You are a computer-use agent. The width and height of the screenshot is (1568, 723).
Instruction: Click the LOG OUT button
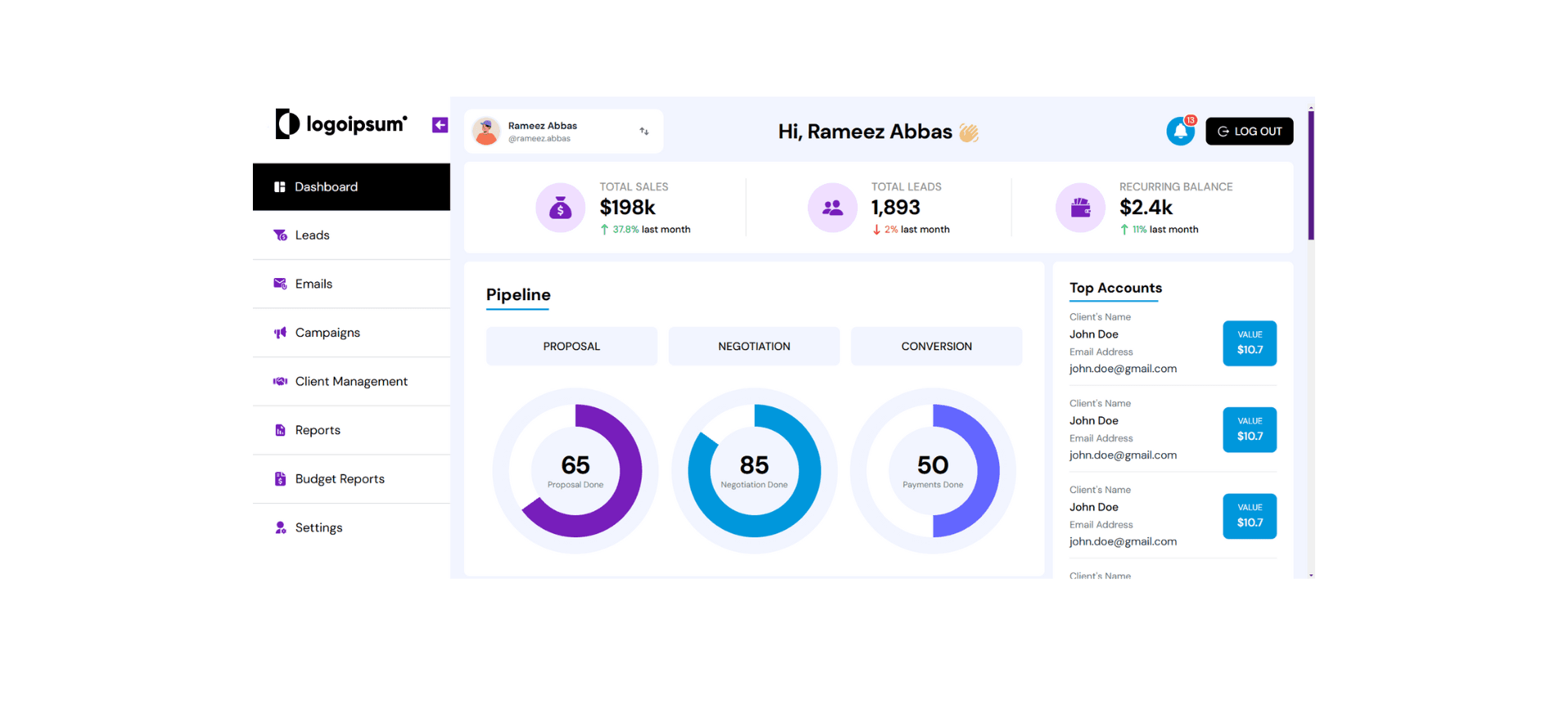tap(1249, 131)
